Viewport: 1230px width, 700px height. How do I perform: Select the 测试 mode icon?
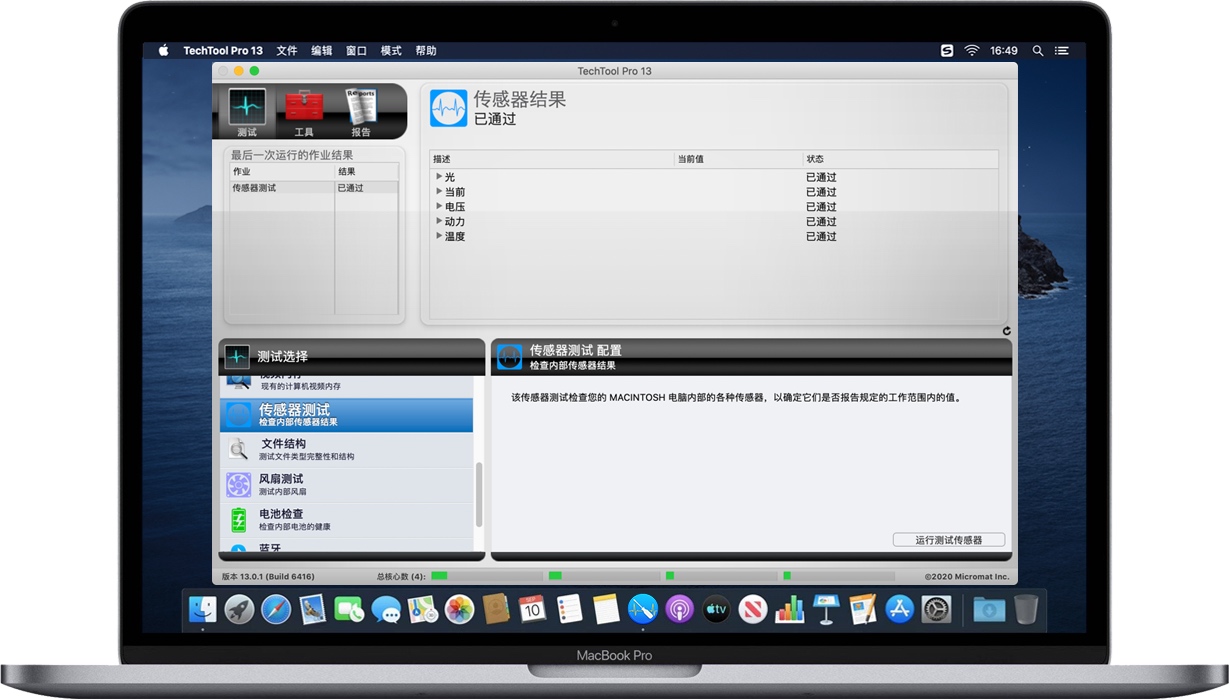pyautogui.click(x=246, y=108)
